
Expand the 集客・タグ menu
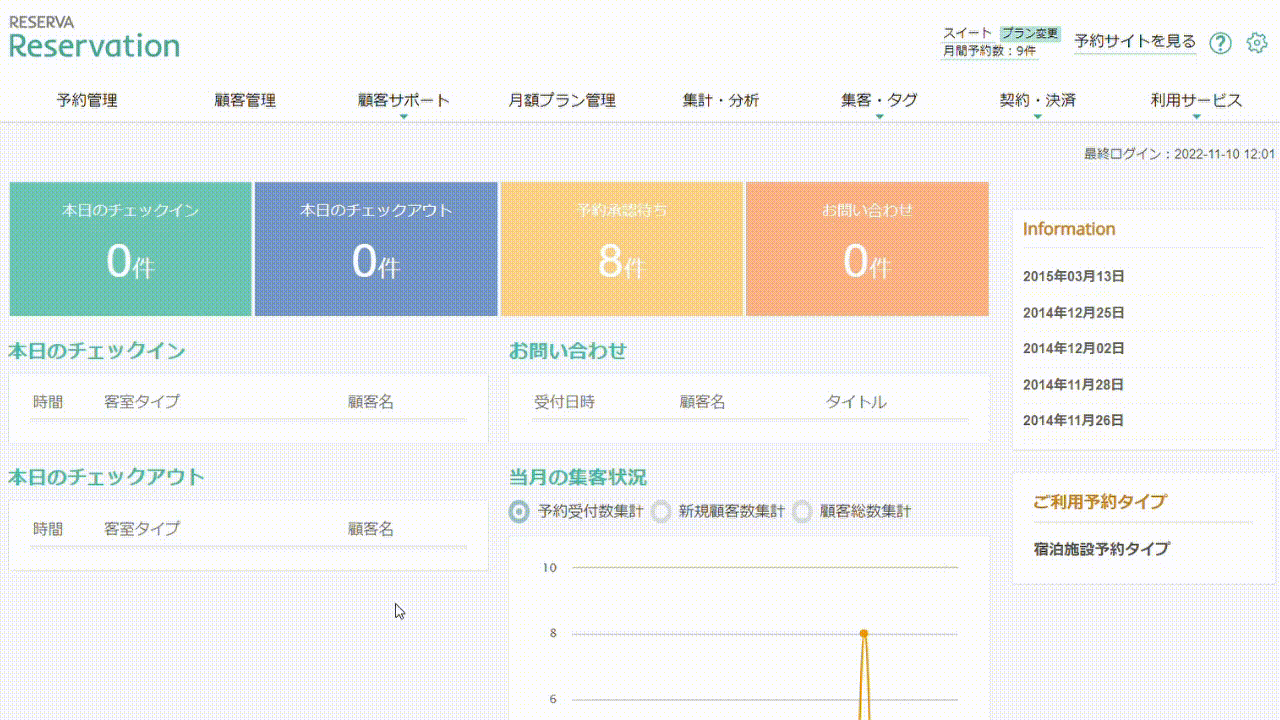tap(879, 101)
